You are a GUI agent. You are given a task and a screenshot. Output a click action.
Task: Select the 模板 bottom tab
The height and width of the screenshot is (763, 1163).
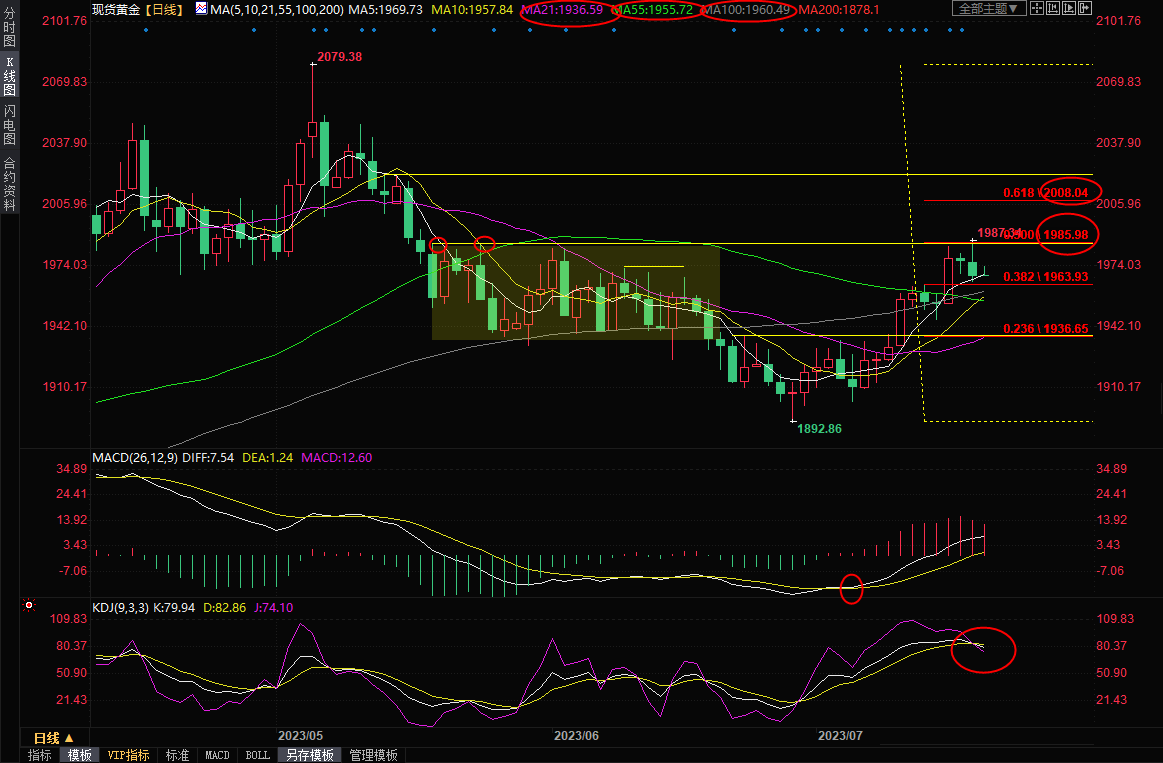(x=79, y=755)
